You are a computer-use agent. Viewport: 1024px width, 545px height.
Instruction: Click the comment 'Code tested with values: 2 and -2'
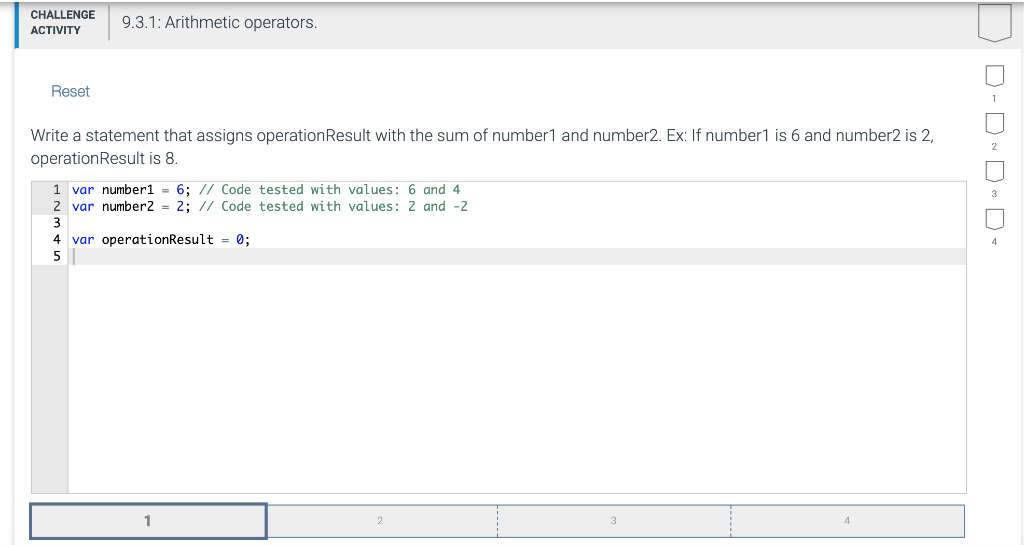tap(334, 206)
